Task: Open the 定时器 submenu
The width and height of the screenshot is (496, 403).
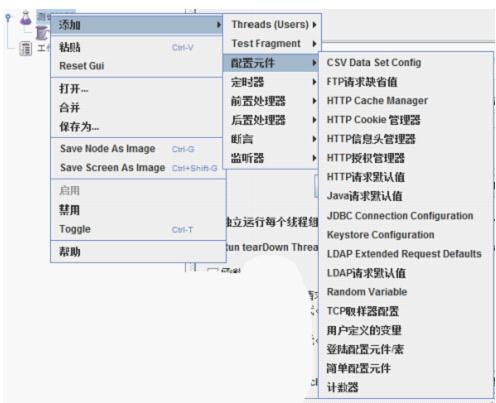Action: pyautogui.click(x=273, y=82)
